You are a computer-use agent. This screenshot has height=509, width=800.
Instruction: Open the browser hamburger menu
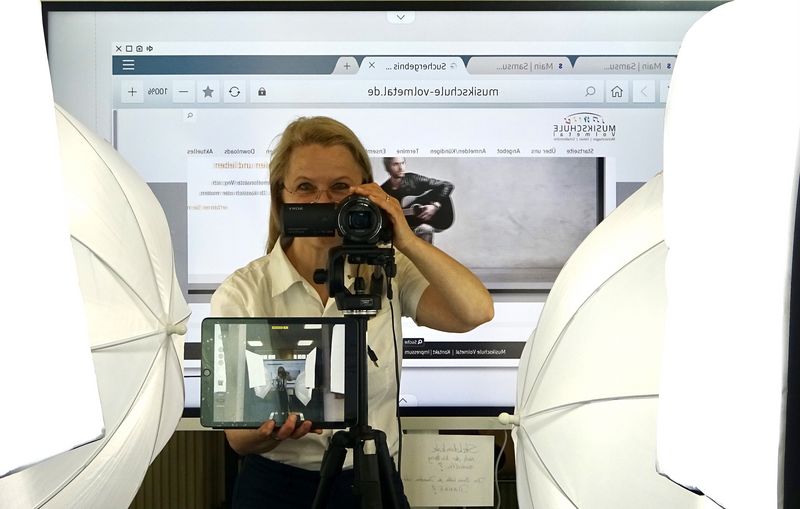click(128, 65)
